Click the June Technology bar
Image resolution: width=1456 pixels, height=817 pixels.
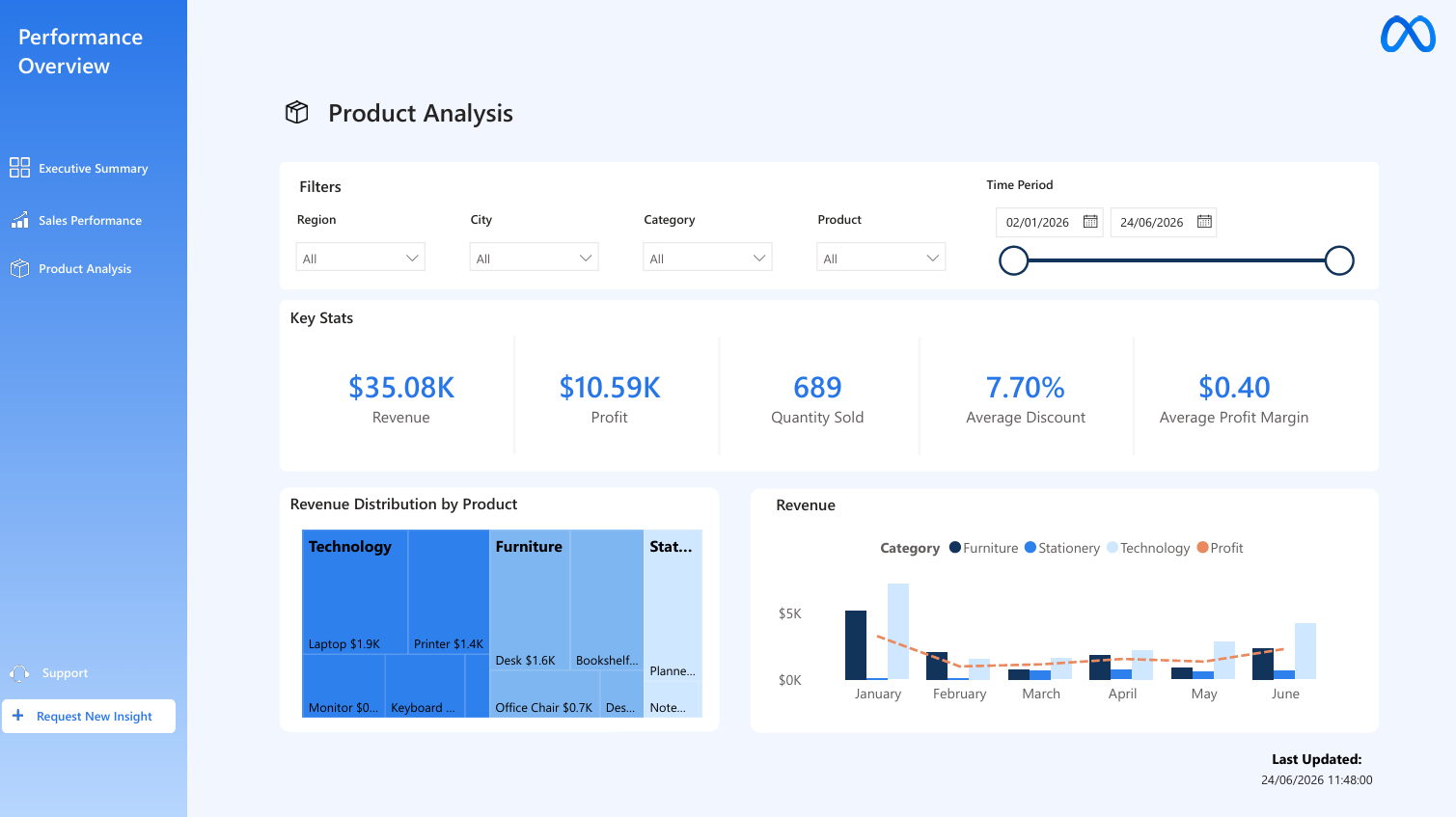tap(1305, 651)
